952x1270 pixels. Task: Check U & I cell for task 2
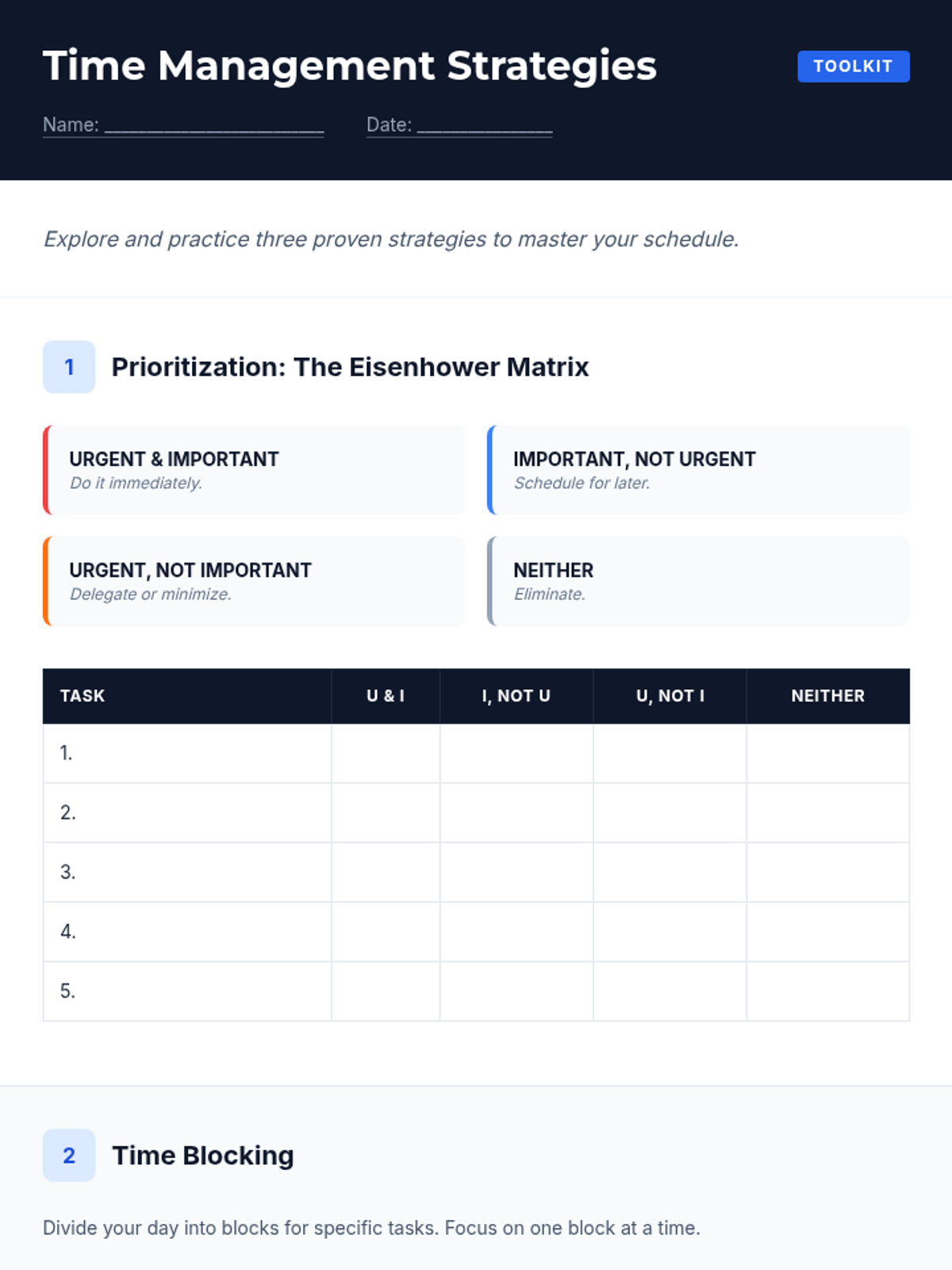click(386, 813)
